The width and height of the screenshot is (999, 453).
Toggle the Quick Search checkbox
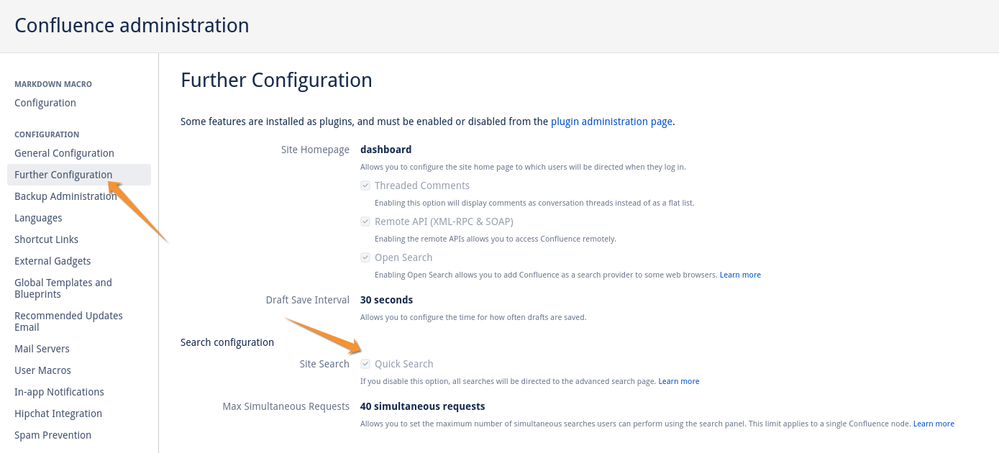(x=365, y=364)
